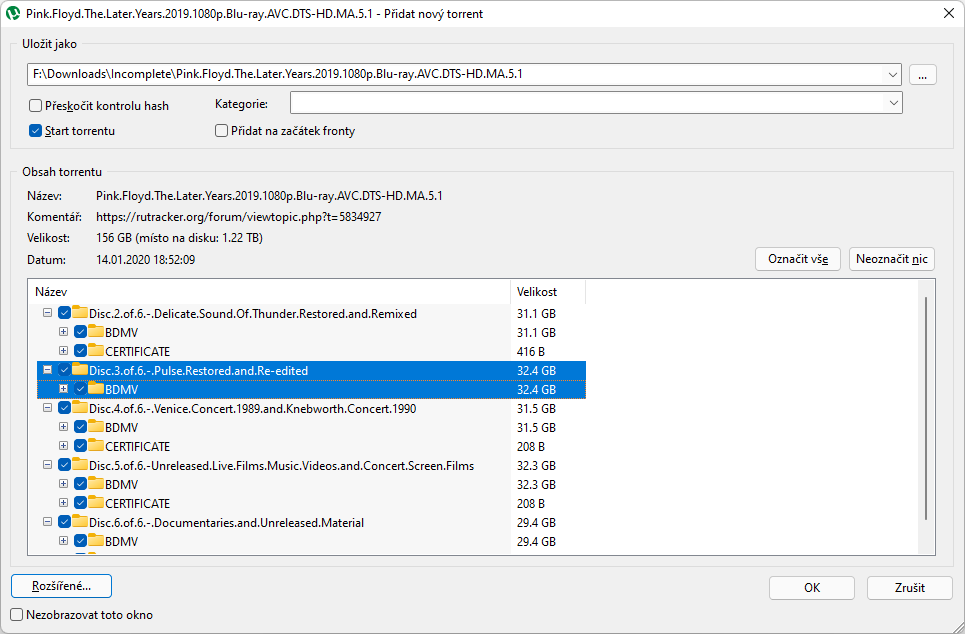This screenshot has width=966, height=634.
Task: Collapse Disc.6.of.6 Documentaries node
Action: tap(47, 521)
